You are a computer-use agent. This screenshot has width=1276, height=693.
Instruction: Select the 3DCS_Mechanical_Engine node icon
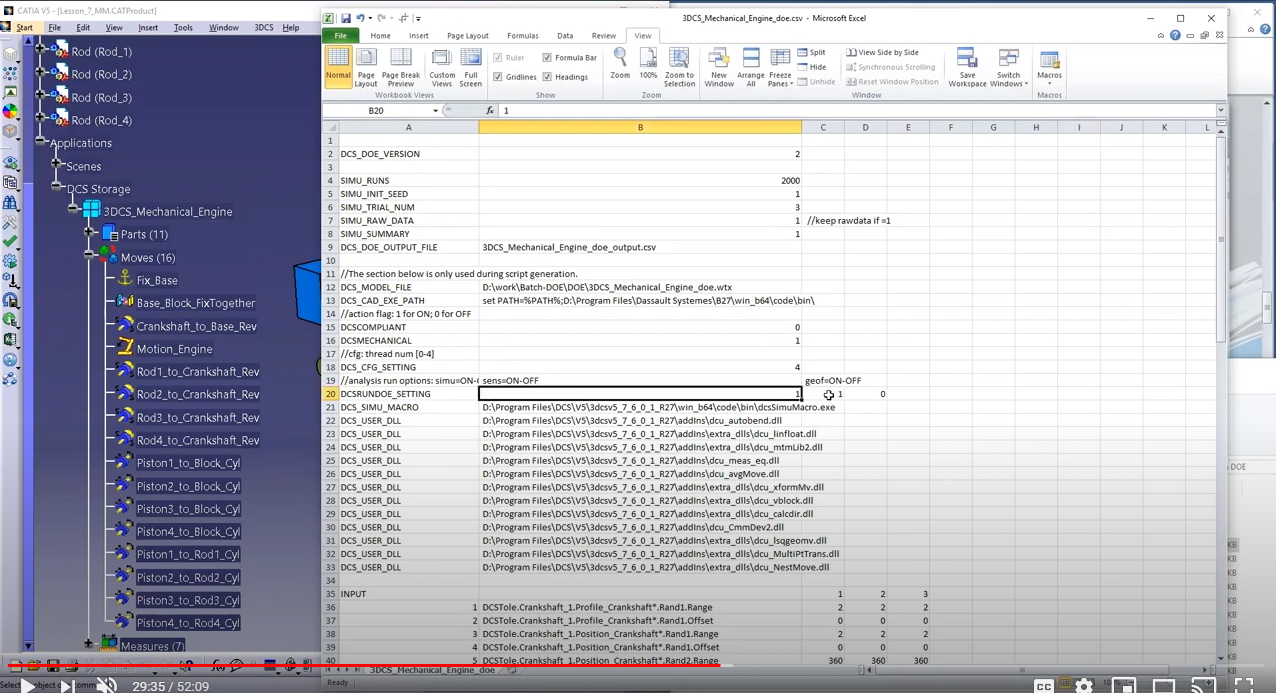point(91,211)
